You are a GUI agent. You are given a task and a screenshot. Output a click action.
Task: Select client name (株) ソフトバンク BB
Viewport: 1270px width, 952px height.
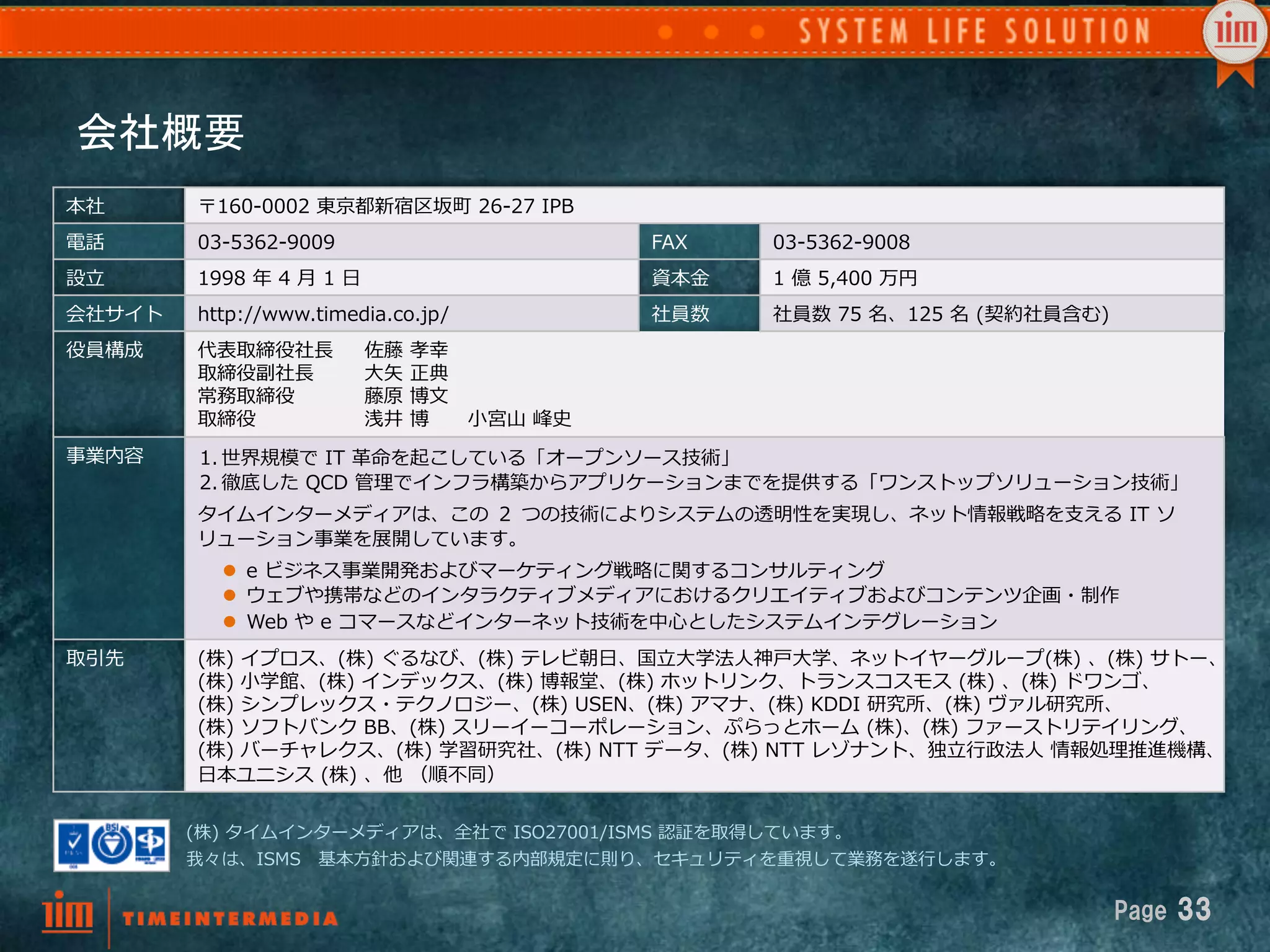[x=294, y=726]
